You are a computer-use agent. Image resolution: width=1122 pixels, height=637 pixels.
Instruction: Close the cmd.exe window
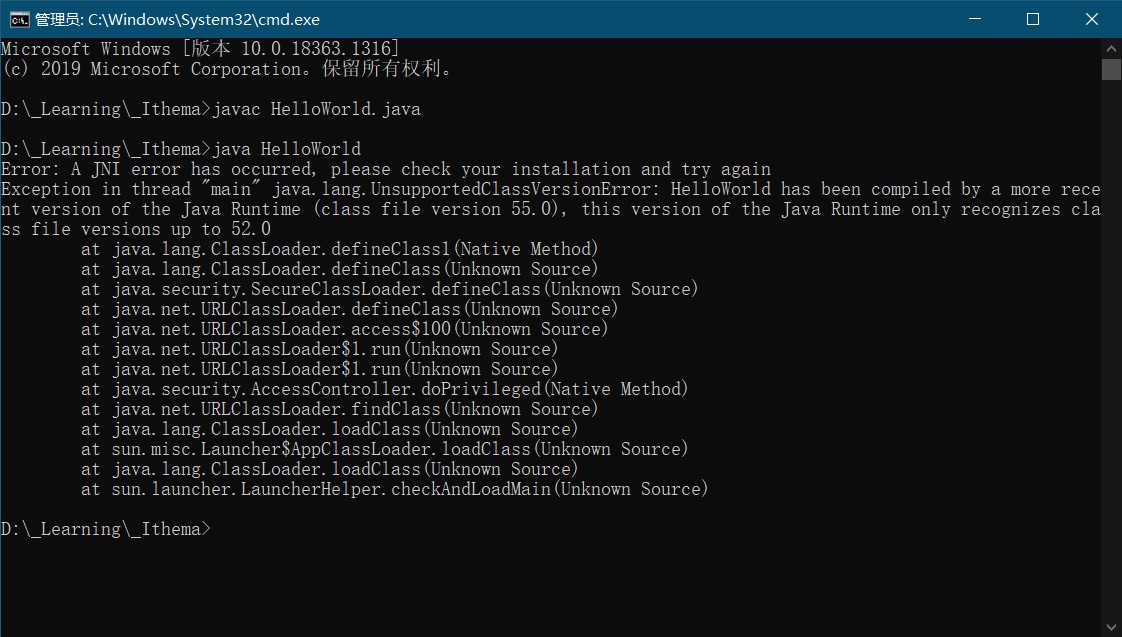coord(1091,19)
